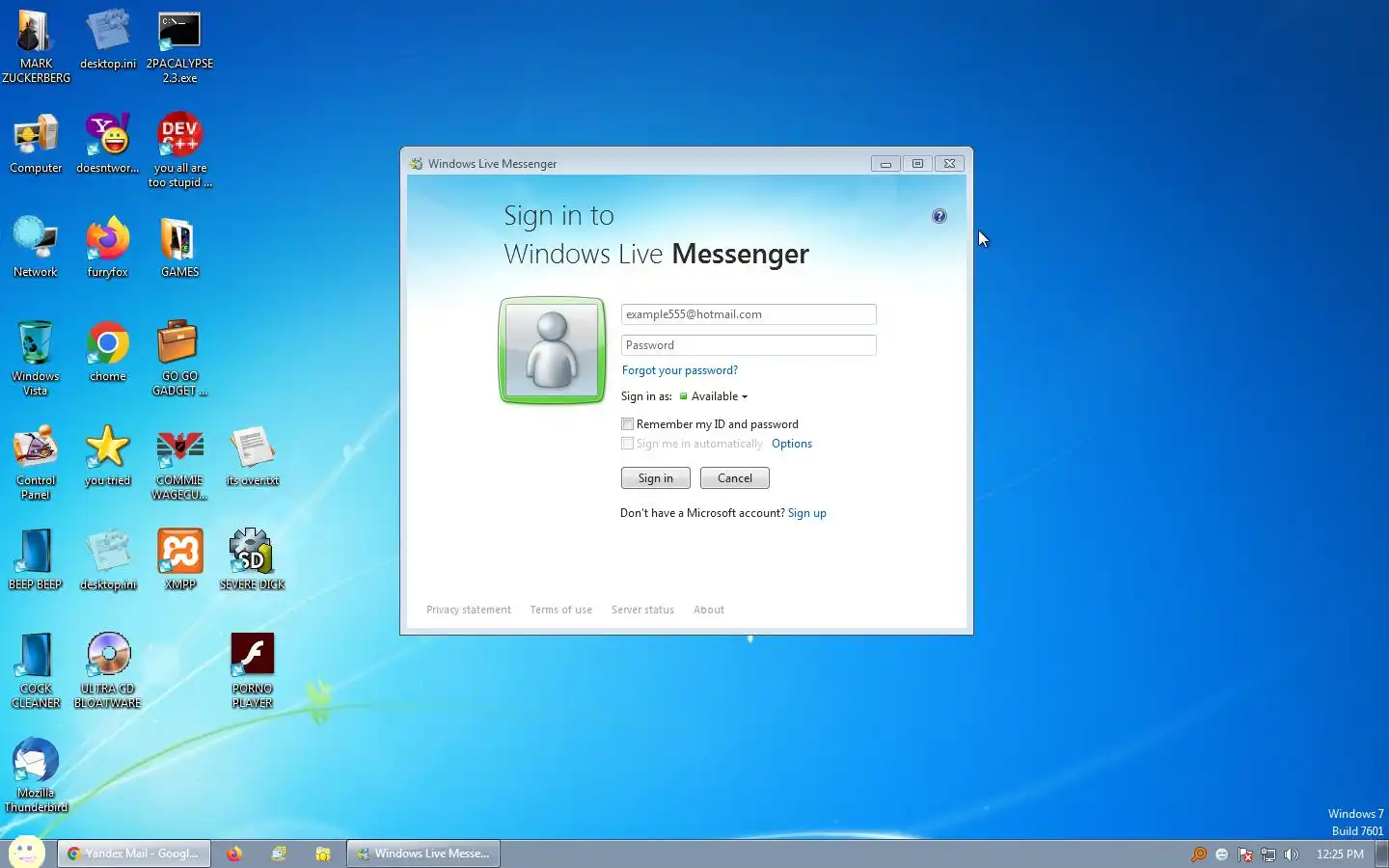Screen dimensions: 1389x868
Task: Switch to Yandex Mail Chrome taskbar button
Action: coord(134,854)
